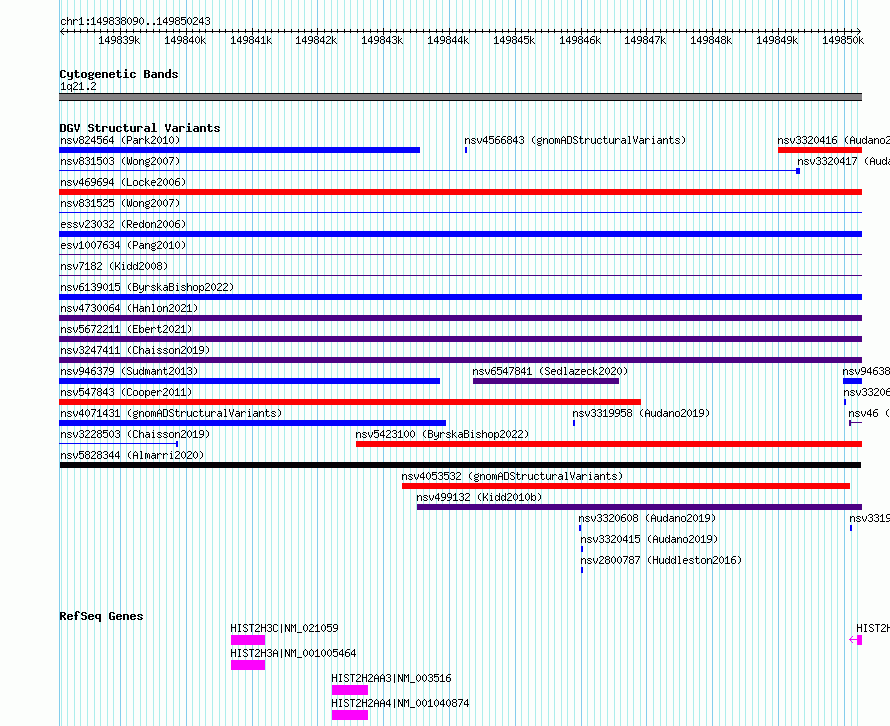890x726 pixels.
Task: Open nsv5672211 (Ebert2021) variant label
Action: (x=126, y=329)
